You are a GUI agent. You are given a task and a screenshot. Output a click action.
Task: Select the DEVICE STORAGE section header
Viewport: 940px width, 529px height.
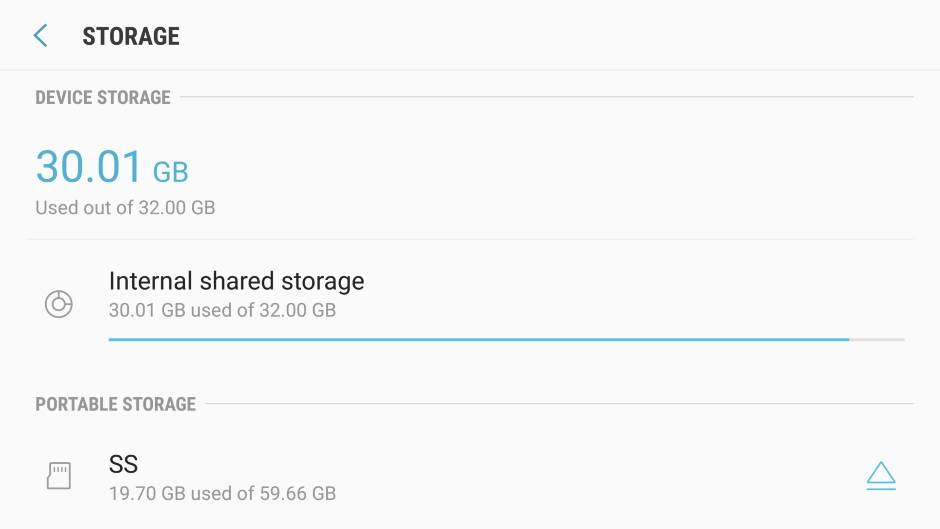pyautogui.click(x=103, y=97)
